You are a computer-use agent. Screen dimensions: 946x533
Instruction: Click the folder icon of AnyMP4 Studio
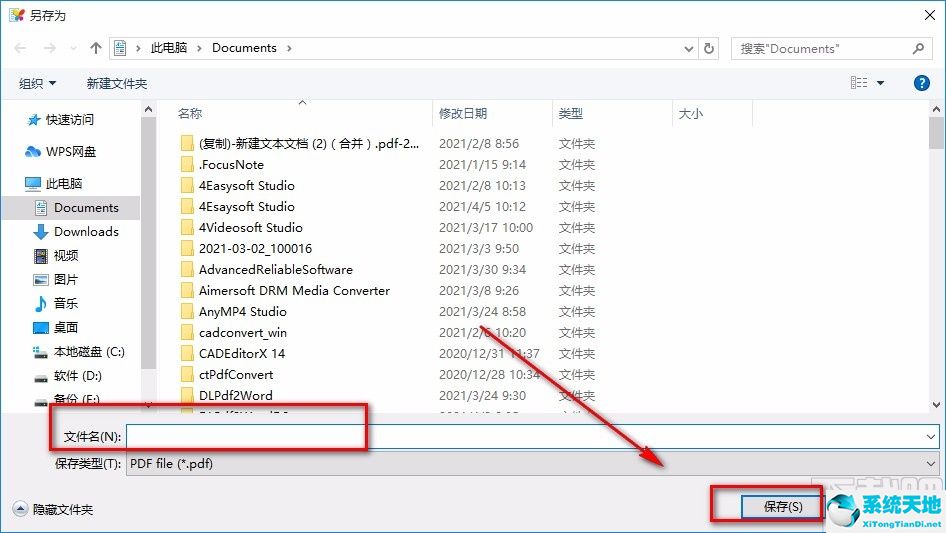187,312
